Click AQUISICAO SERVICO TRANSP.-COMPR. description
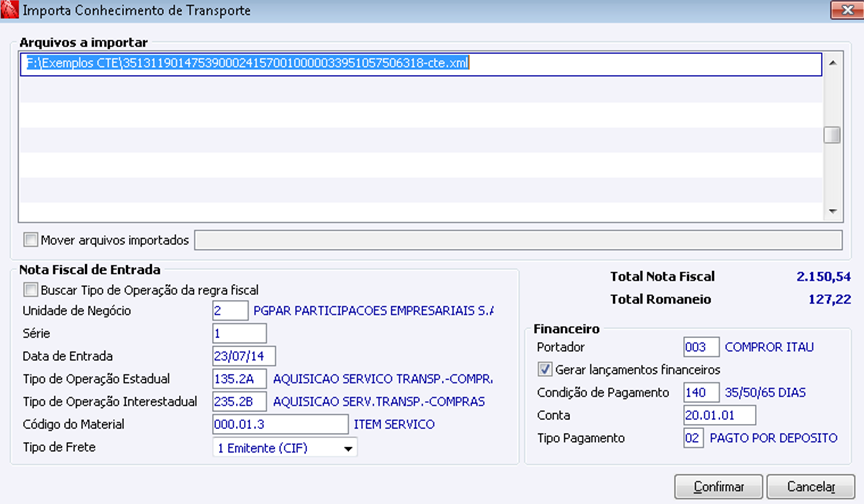Image resolution: width=864 pixels, height=504 pixels. tap(383, 379)
